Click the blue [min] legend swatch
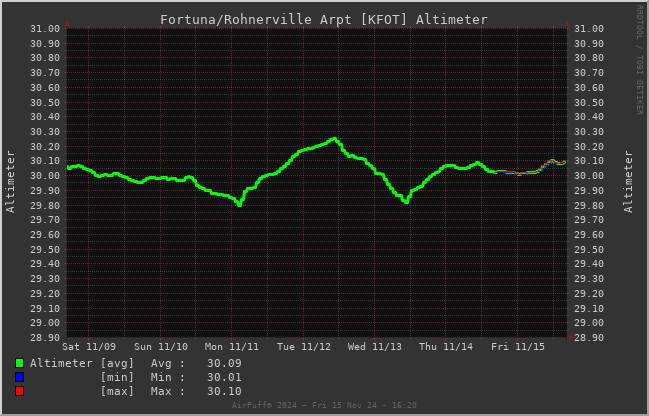Viewport: 649px width, 416px height. coord(19,377)
